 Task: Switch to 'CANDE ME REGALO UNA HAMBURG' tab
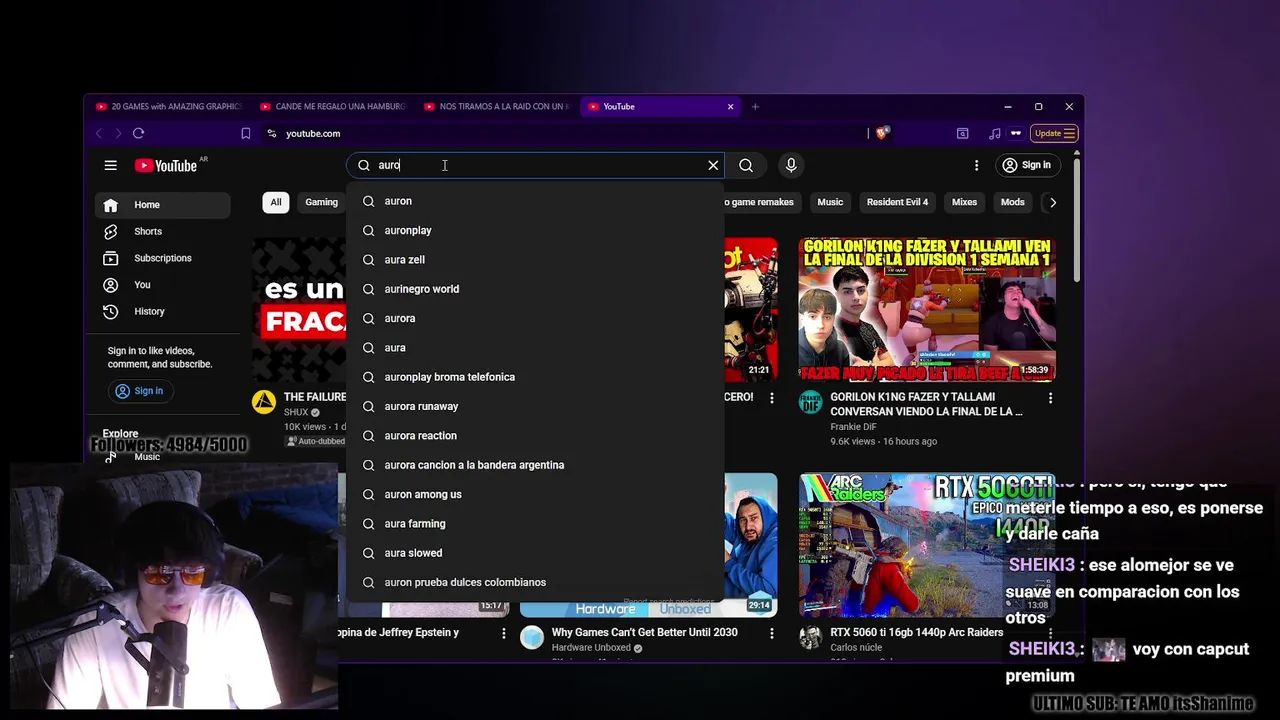tap(332, 106)
